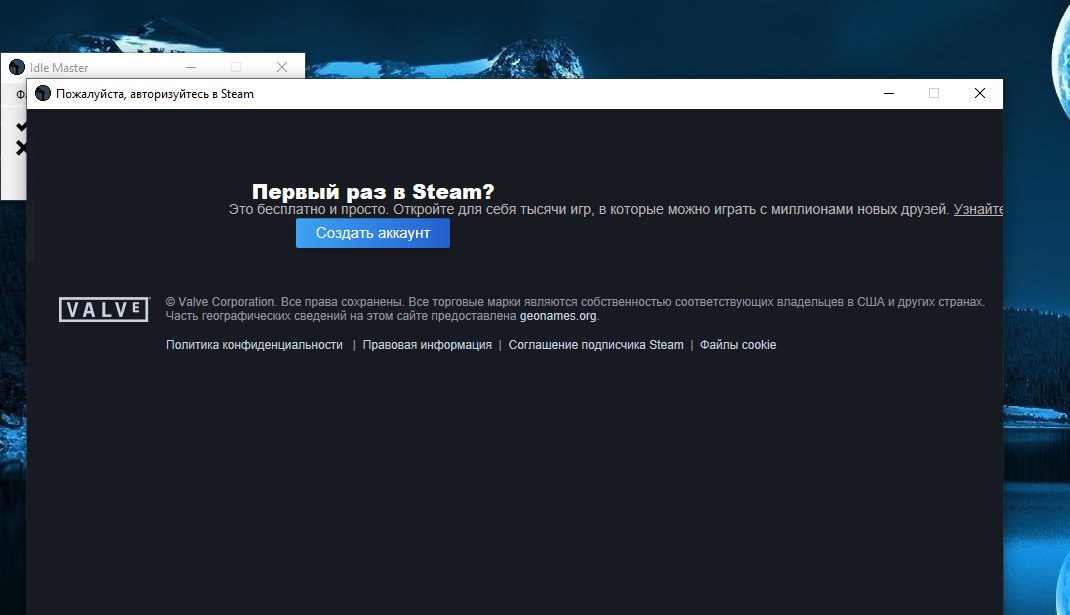Click the Valve Corporation copyright text
Viewport: 1070px width, 615px height.
[x=575, y=309]
